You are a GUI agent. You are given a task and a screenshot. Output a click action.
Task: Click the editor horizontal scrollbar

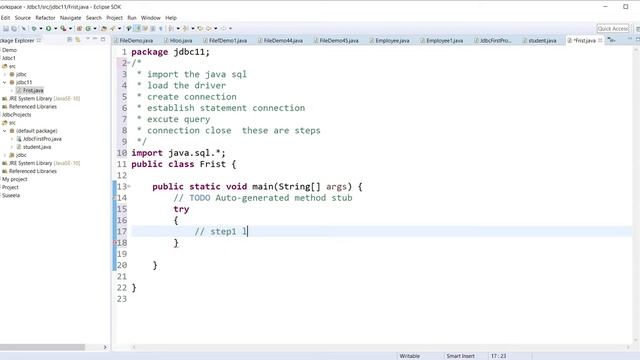pyautogui.click(x=380, y=347)
